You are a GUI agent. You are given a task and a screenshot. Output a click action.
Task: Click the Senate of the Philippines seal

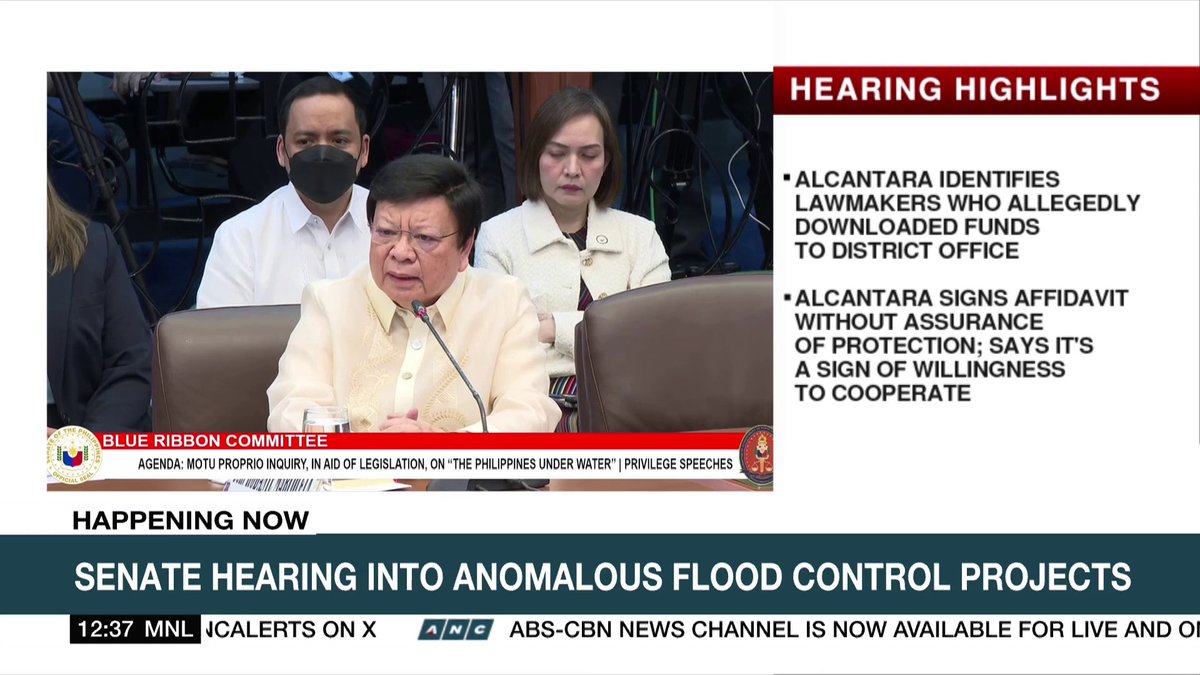pyautogui.click(x=74, y=456)
